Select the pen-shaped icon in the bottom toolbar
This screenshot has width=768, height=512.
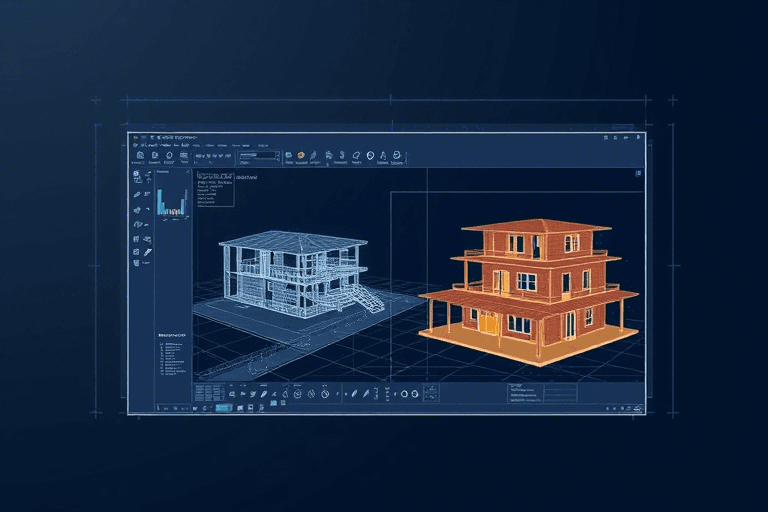(x=263, y=394)
